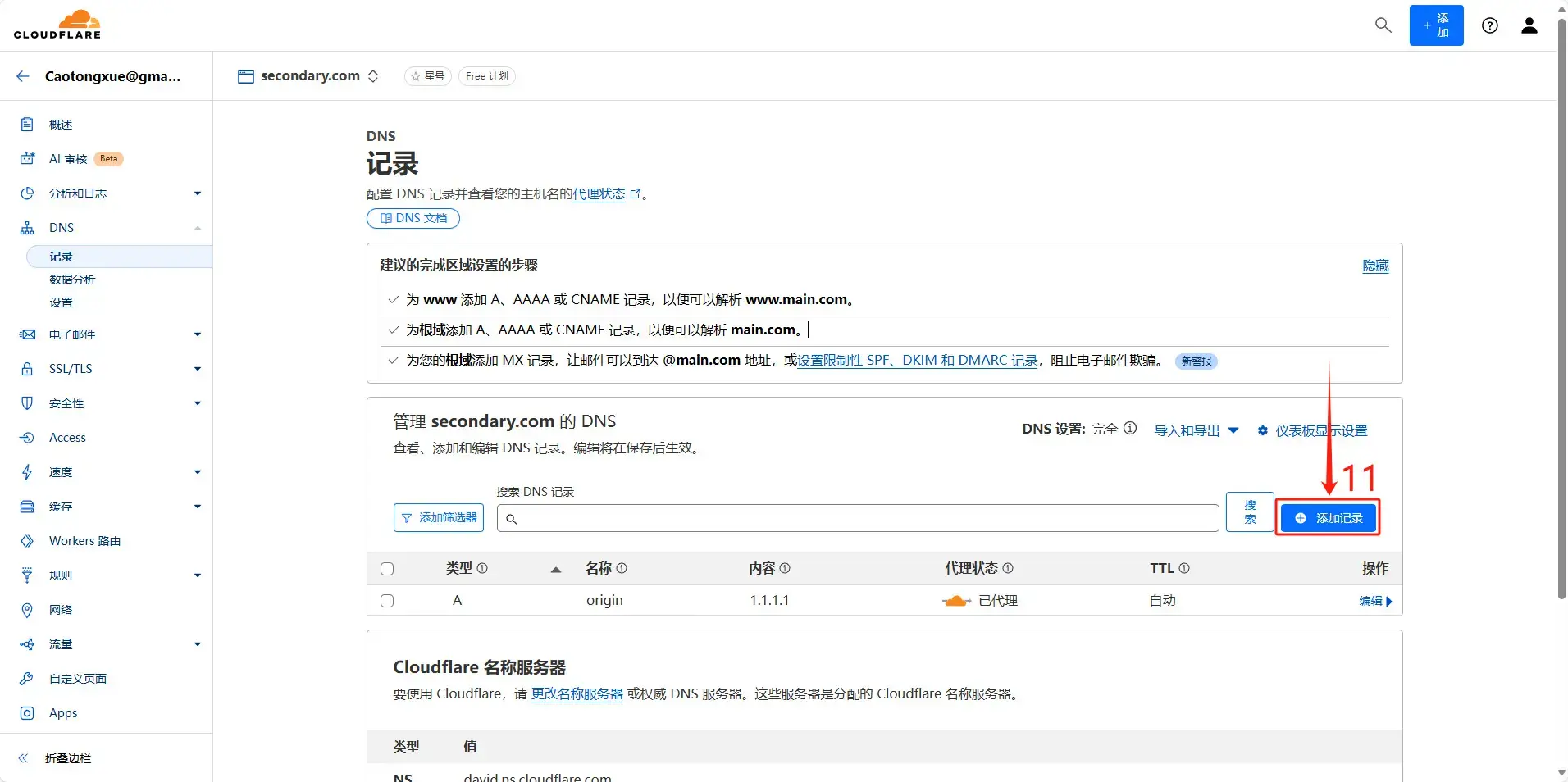The image size is (1568, 782).
Task: Toggle the select-all records checkbox
Action: 387,569
